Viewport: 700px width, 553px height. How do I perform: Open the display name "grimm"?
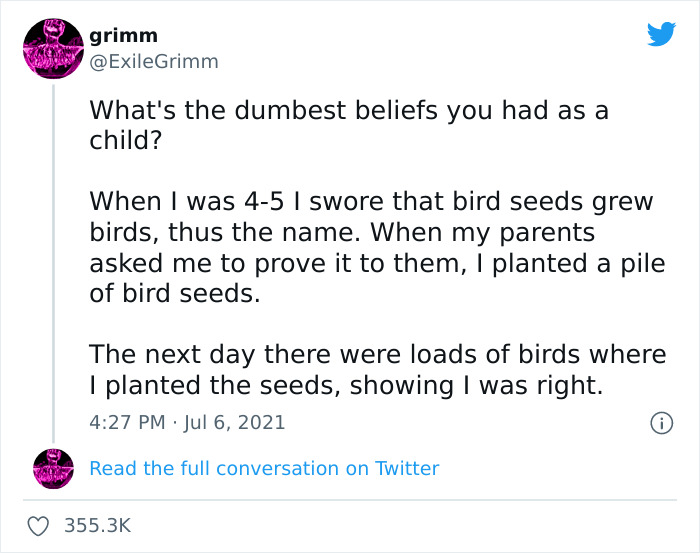tap(123, 36)
